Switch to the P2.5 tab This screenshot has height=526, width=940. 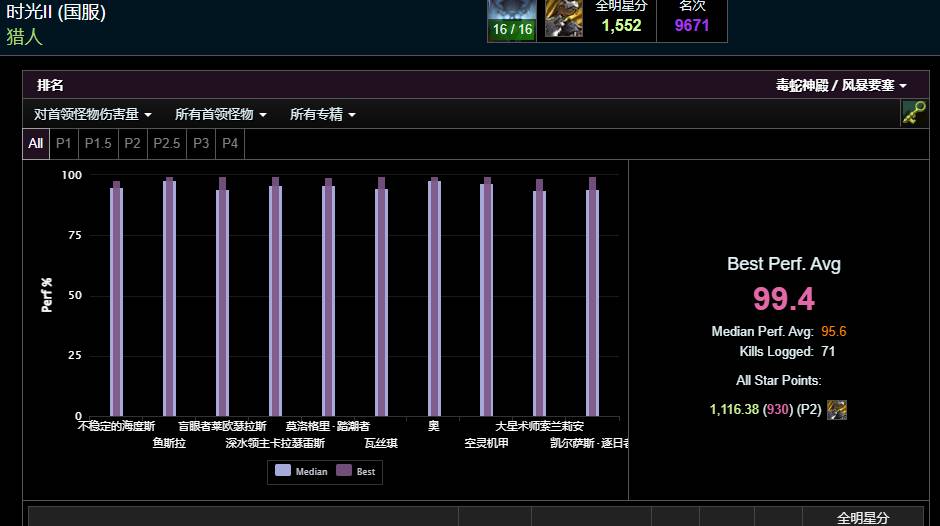[167, 143]
